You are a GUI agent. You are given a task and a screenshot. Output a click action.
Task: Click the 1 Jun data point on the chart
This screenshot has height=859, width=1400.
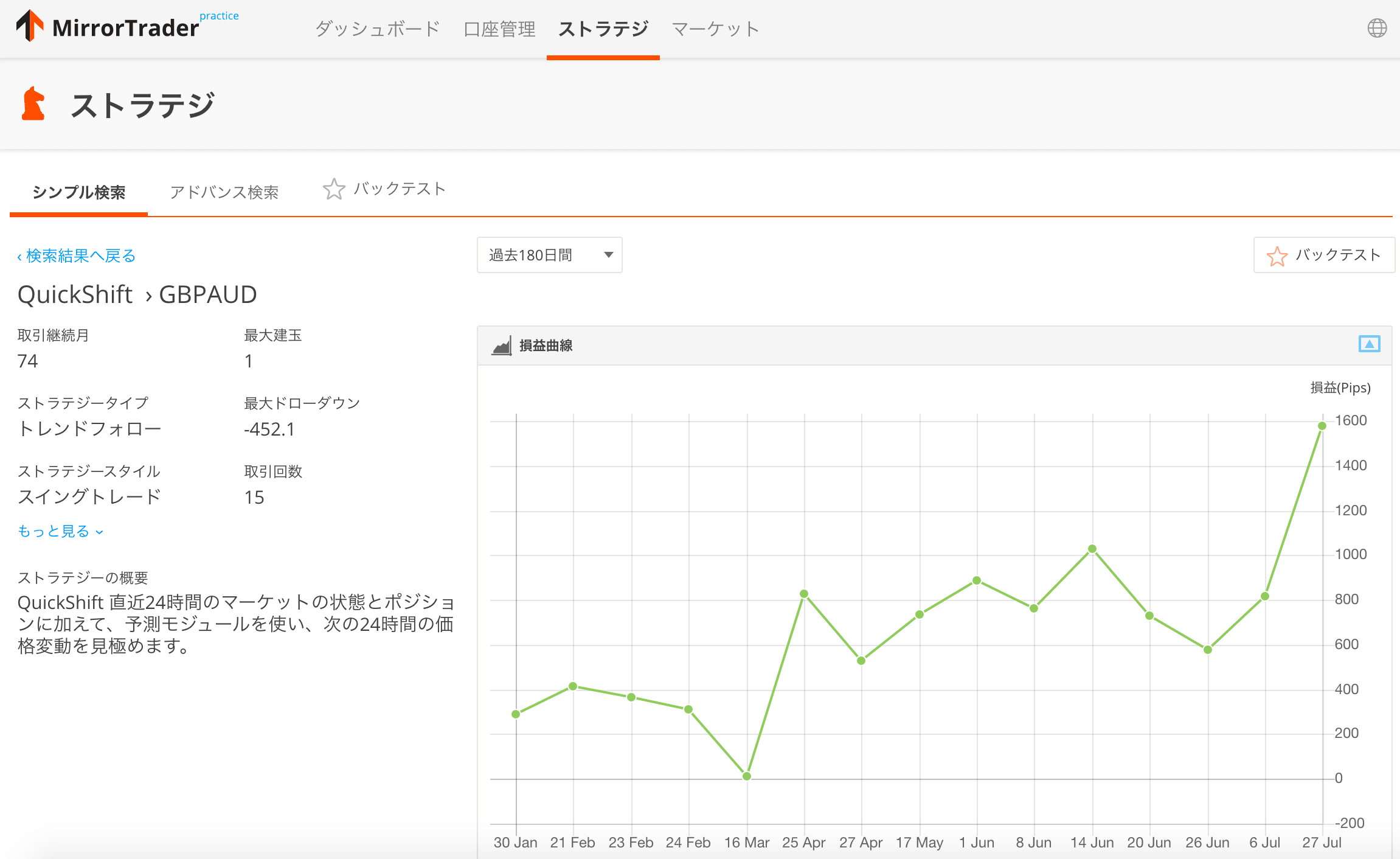tap(977, 580)
